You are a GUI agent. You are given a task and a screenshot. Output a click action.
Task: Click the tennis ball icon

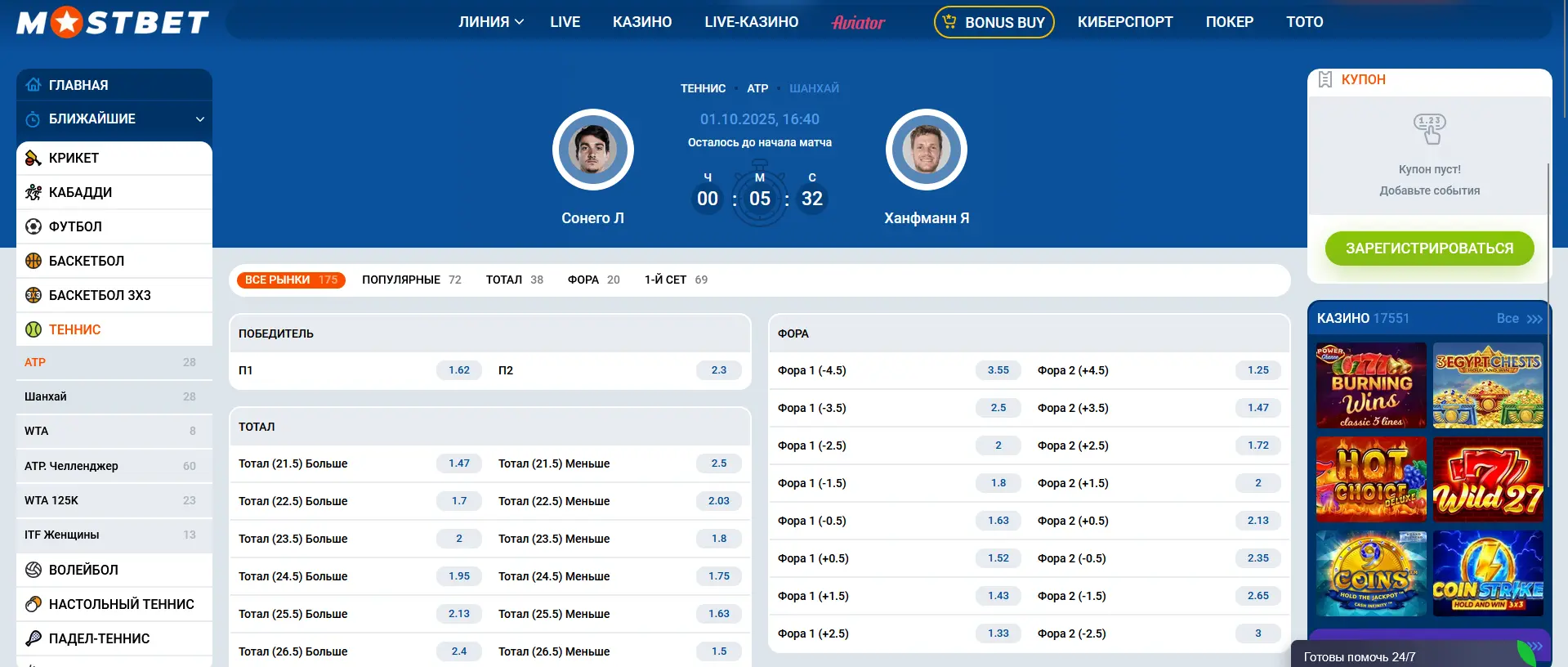34,329
